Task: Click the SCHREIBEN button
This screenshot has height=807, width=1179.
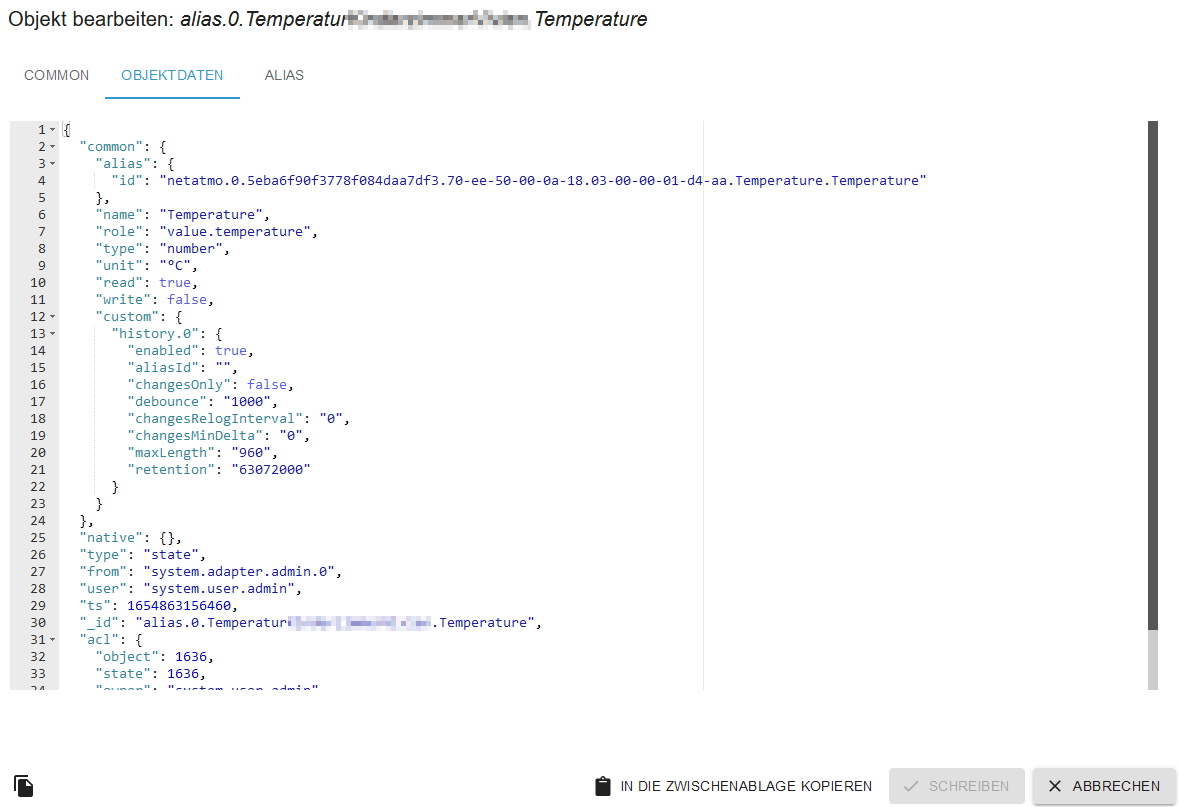Action: point(956,786)
